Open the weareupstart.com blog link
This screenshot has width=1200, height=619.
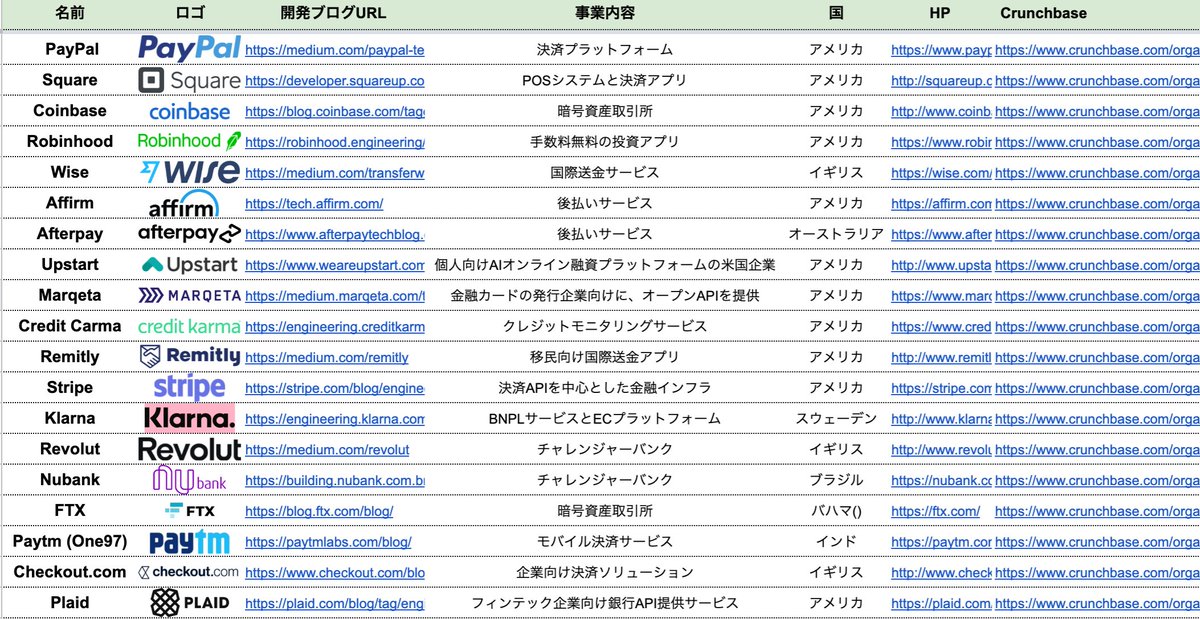334,265
